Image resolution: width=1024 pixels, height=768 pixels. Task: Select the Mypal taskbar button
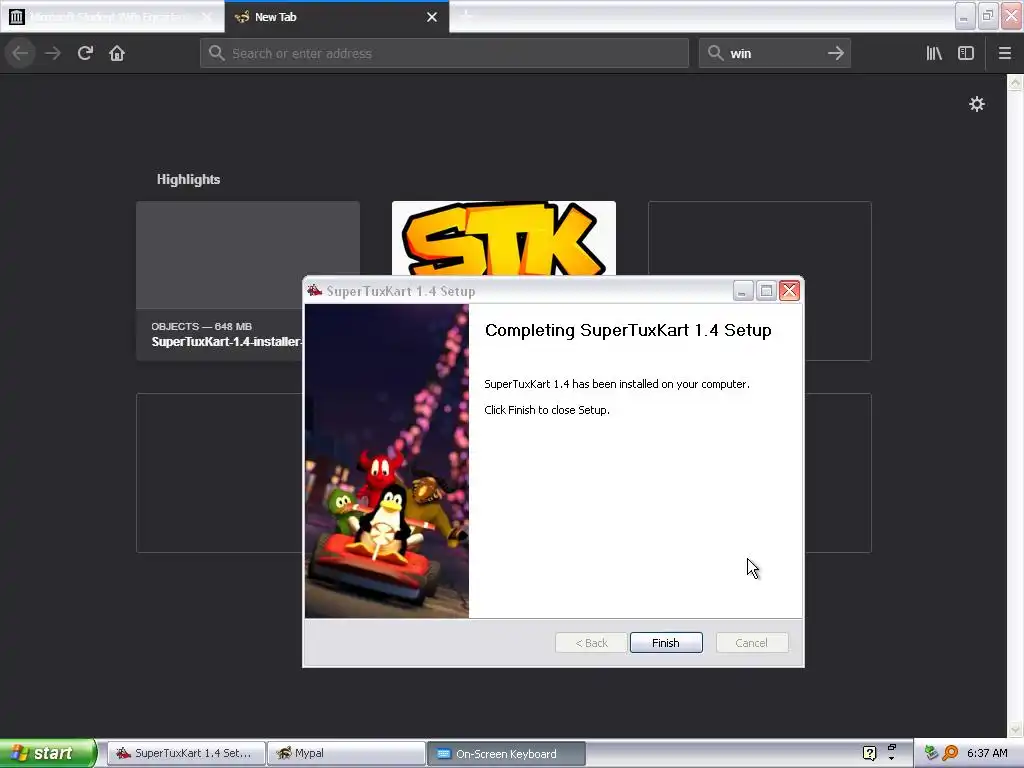point(346,753)
